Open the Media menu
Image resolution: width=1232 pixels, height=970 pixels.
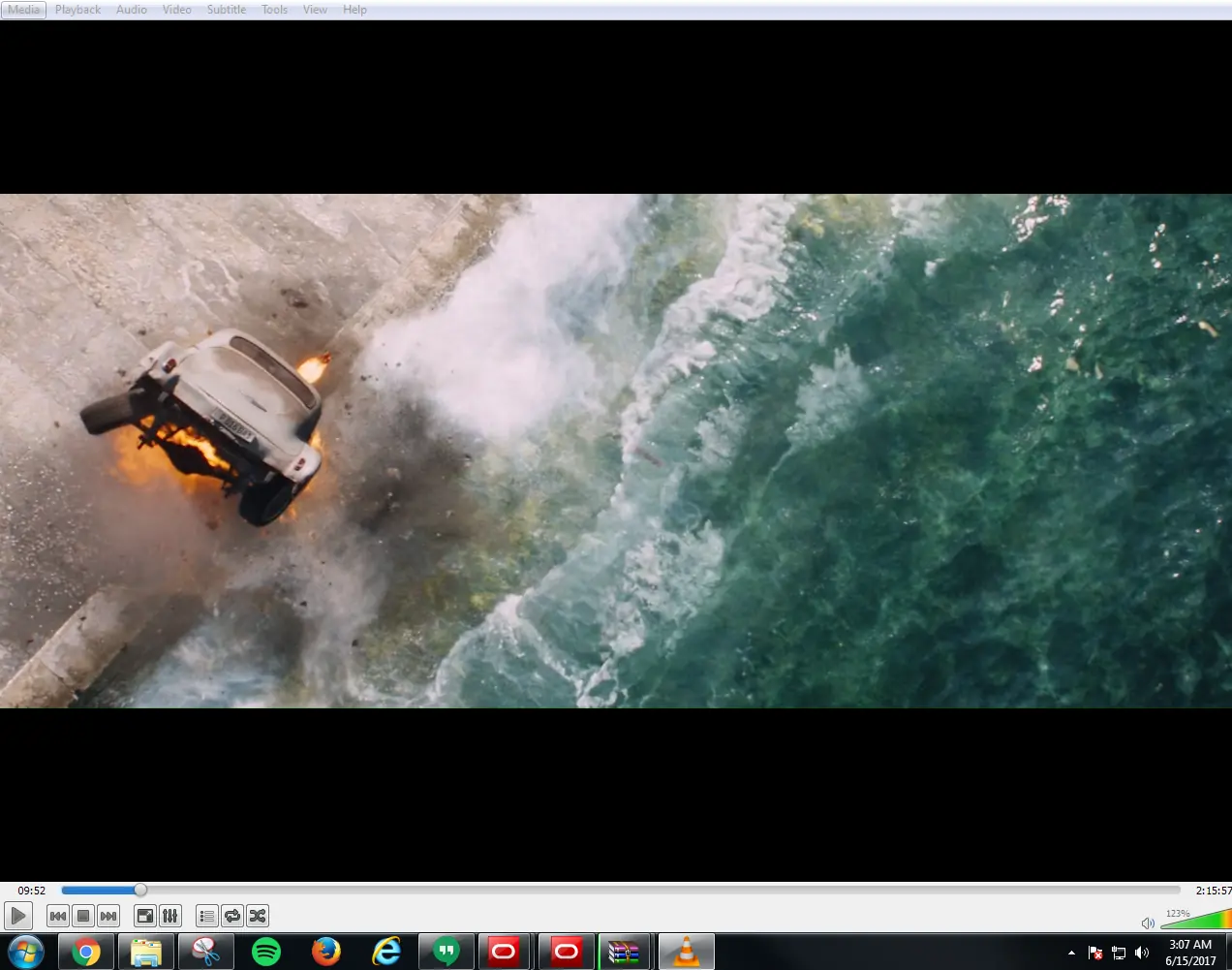pos(24,10)
